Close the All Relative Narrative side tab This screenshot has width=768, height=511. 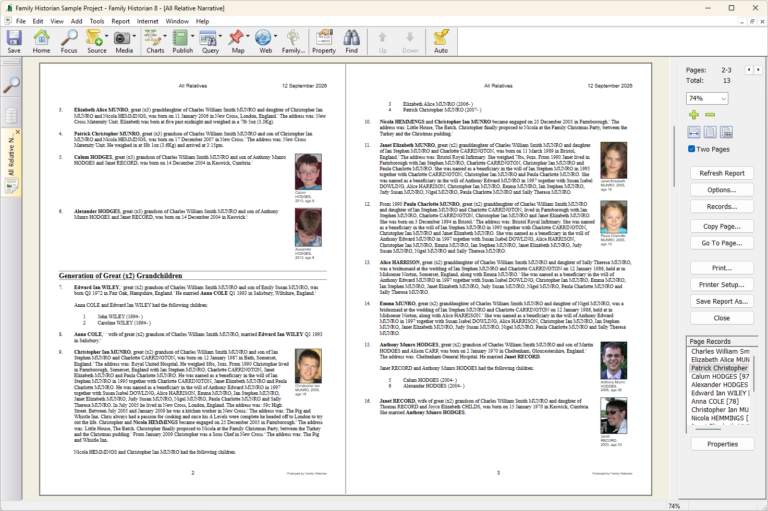(18, 132)
